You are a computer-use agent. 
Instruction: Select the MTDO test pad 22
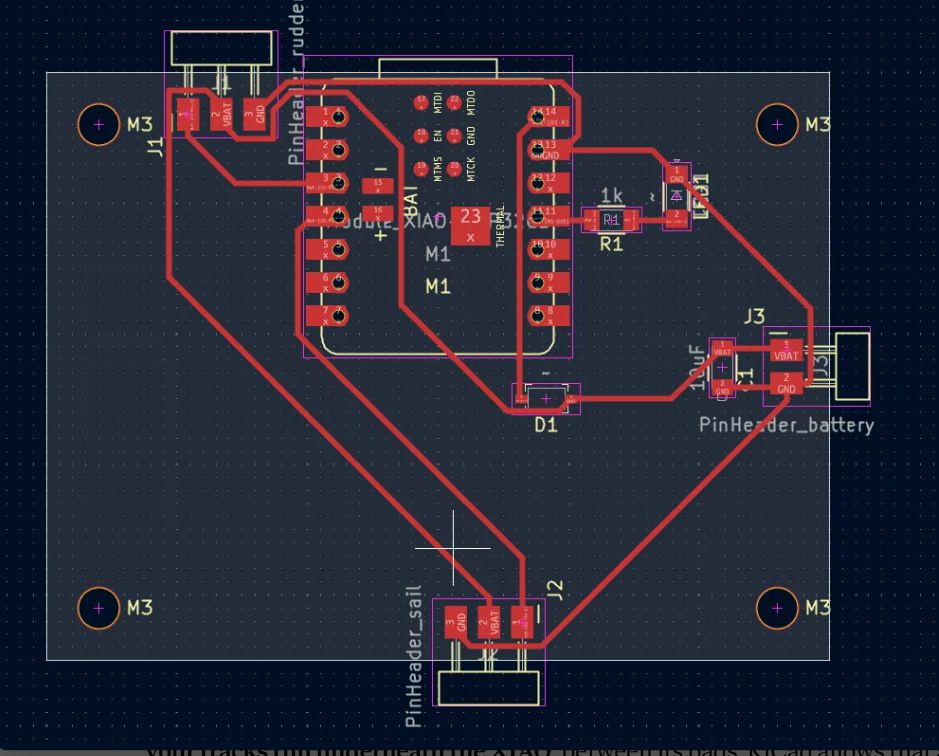454,102
